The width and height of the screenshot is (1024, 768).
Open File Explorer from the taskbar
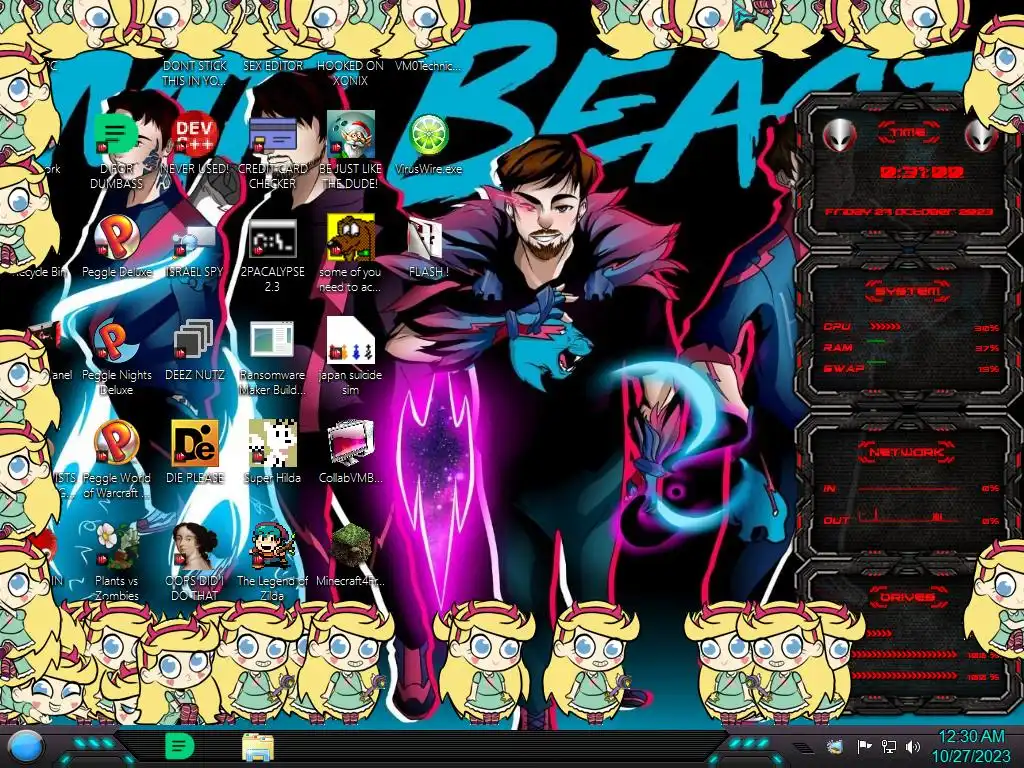coord(257,747)
